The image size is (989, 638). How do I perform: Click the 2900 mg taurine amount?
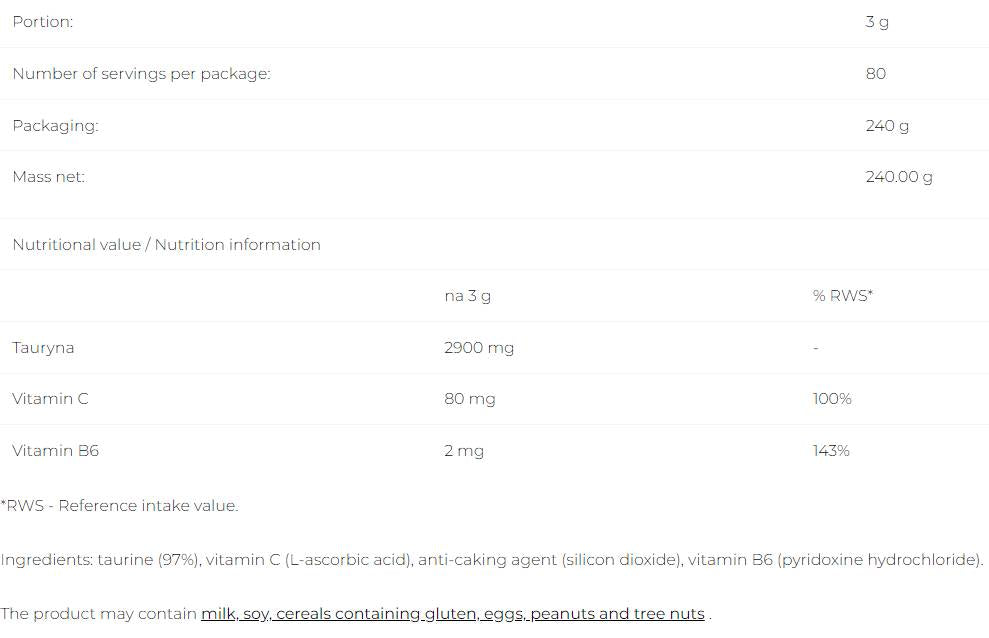click(x=478, y=348)
